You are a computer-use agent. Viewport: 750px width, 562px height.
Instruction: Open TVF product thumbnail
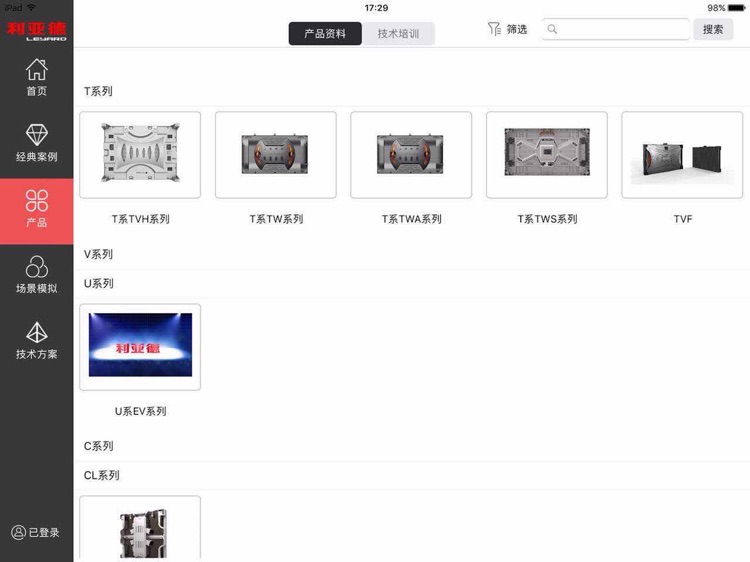(x=682, y=155)
